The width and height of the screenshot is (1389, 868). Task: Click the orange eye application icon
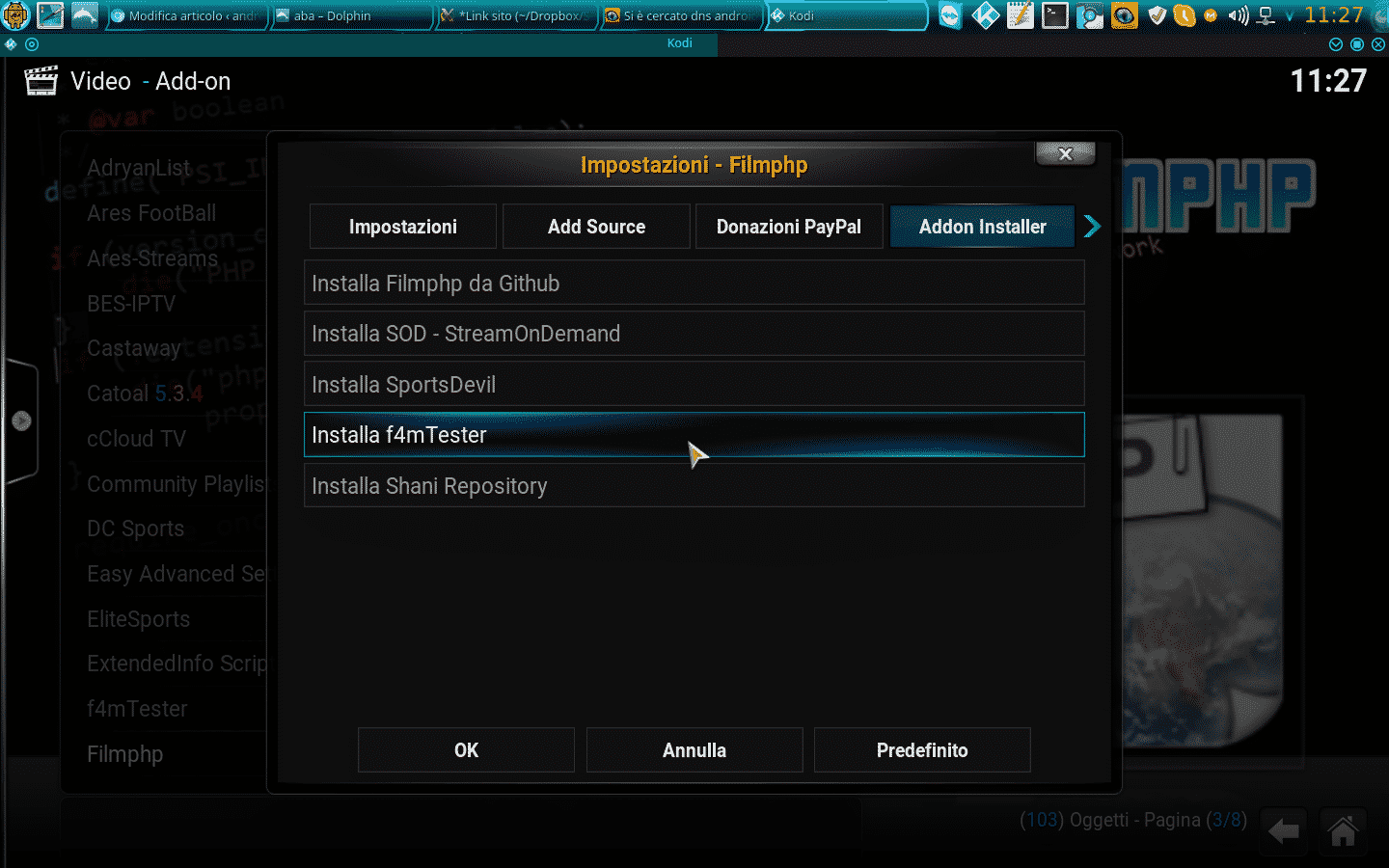pyautogui.click(x=1124, y=15)
